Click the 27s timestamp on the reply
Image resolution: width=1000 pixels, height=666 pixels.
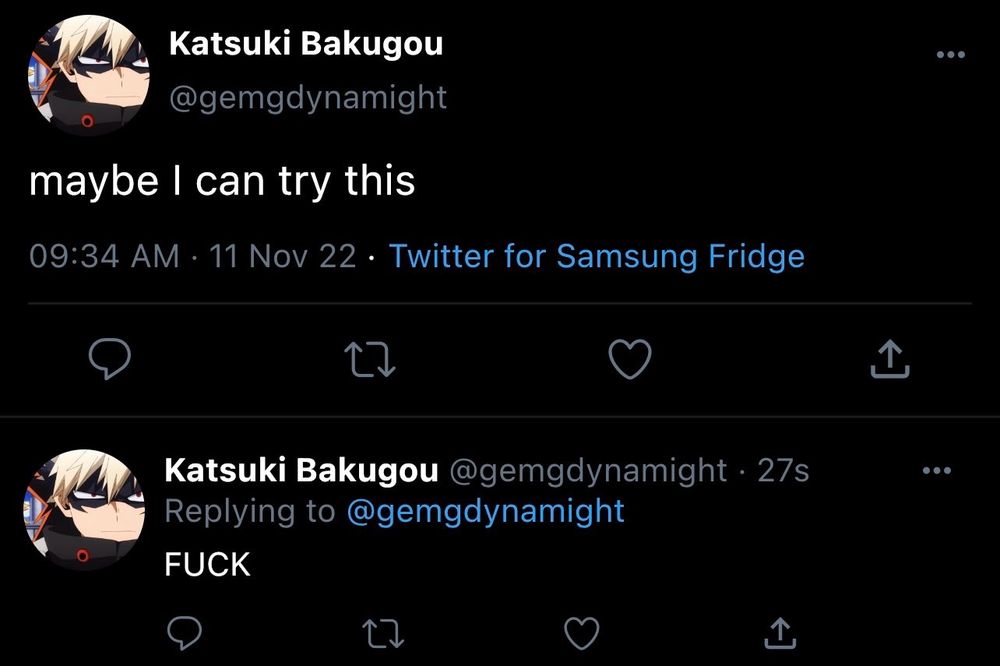(783, 470)
